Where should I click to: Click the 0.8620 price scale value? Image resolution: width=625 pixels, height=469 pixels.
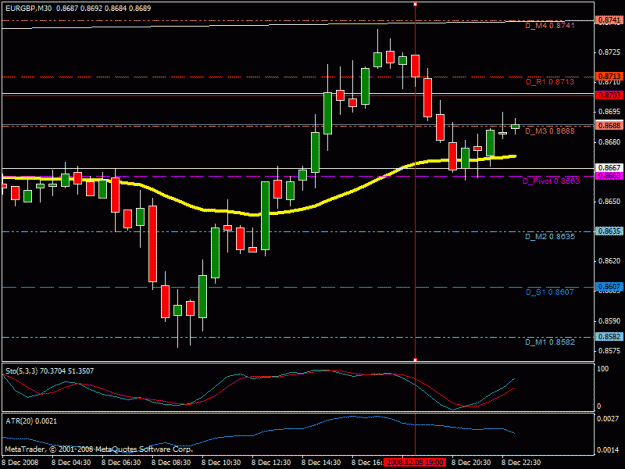tap(609, 261)
